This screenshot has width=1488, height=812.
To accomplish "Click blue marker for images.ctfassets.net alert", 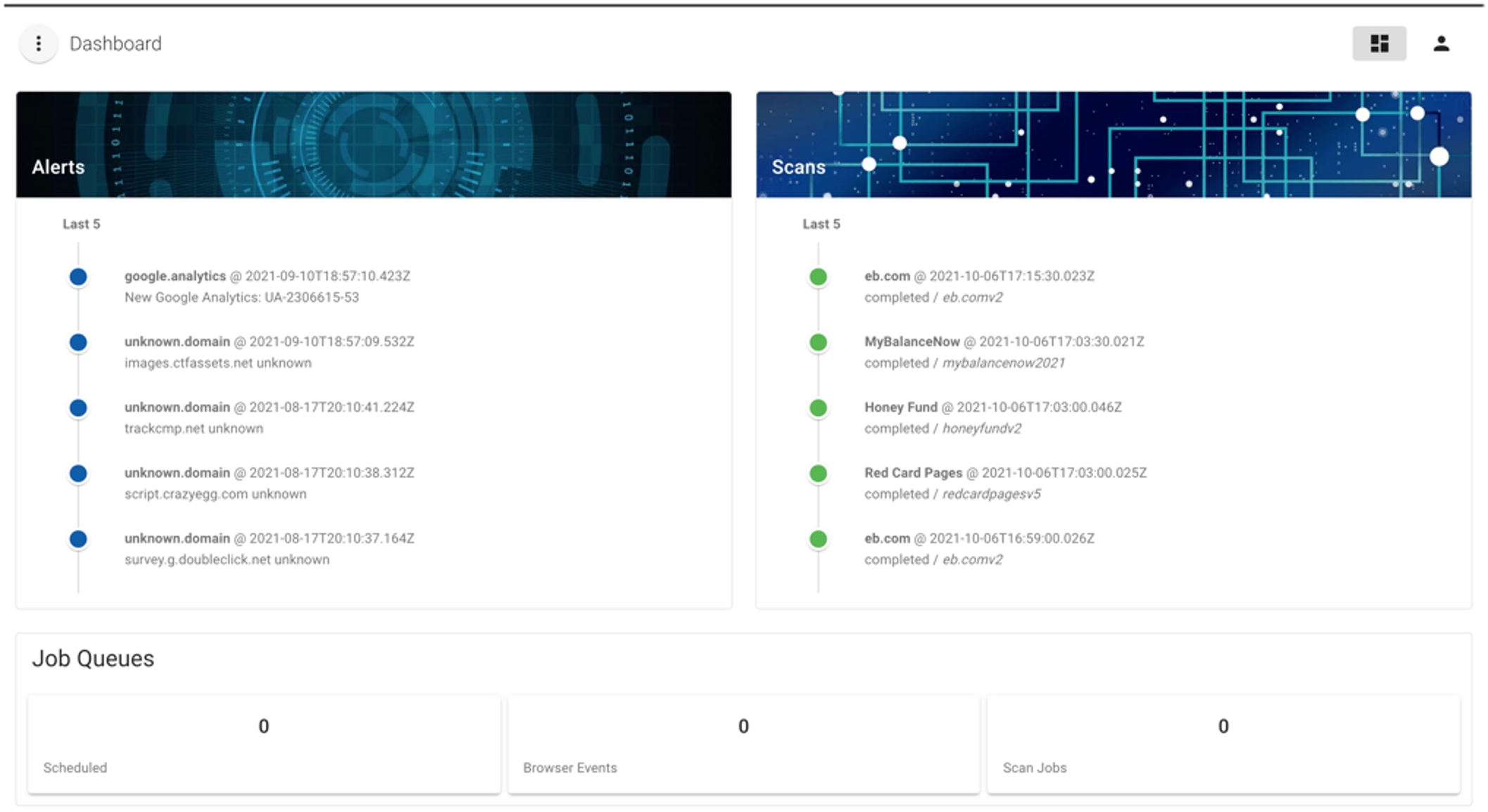I will [x=78, y=342].
